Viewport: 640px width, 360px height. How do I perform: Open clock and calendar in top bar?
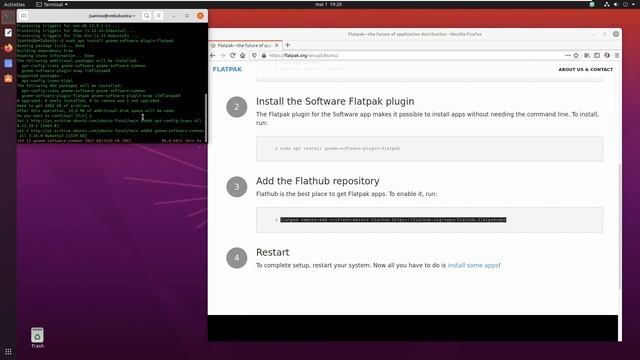click(329, 4)
